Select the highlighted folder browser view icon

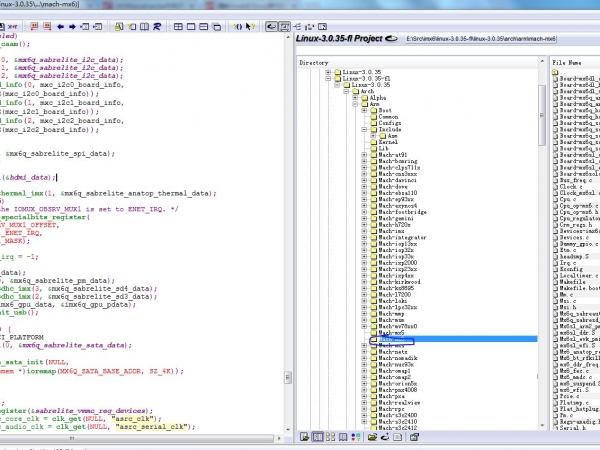[x=317, y=437]
